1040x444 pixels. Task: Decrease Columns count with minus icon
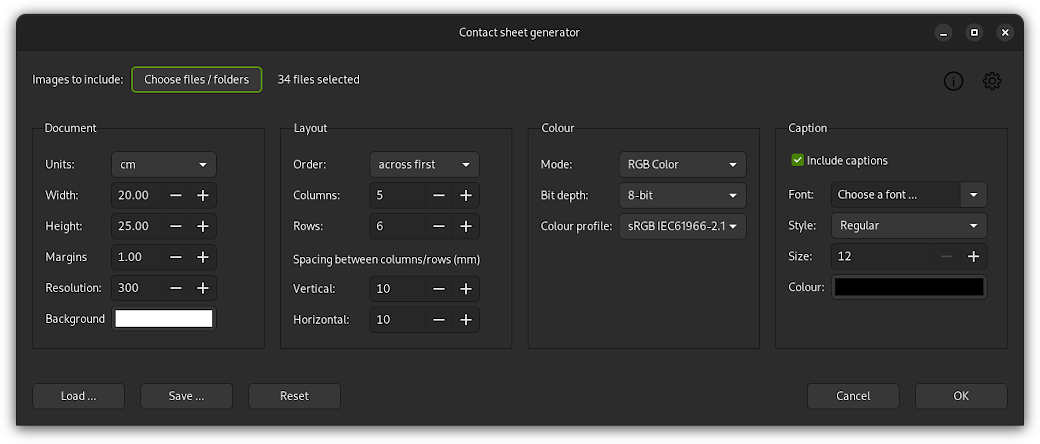[x=439, y=195]
